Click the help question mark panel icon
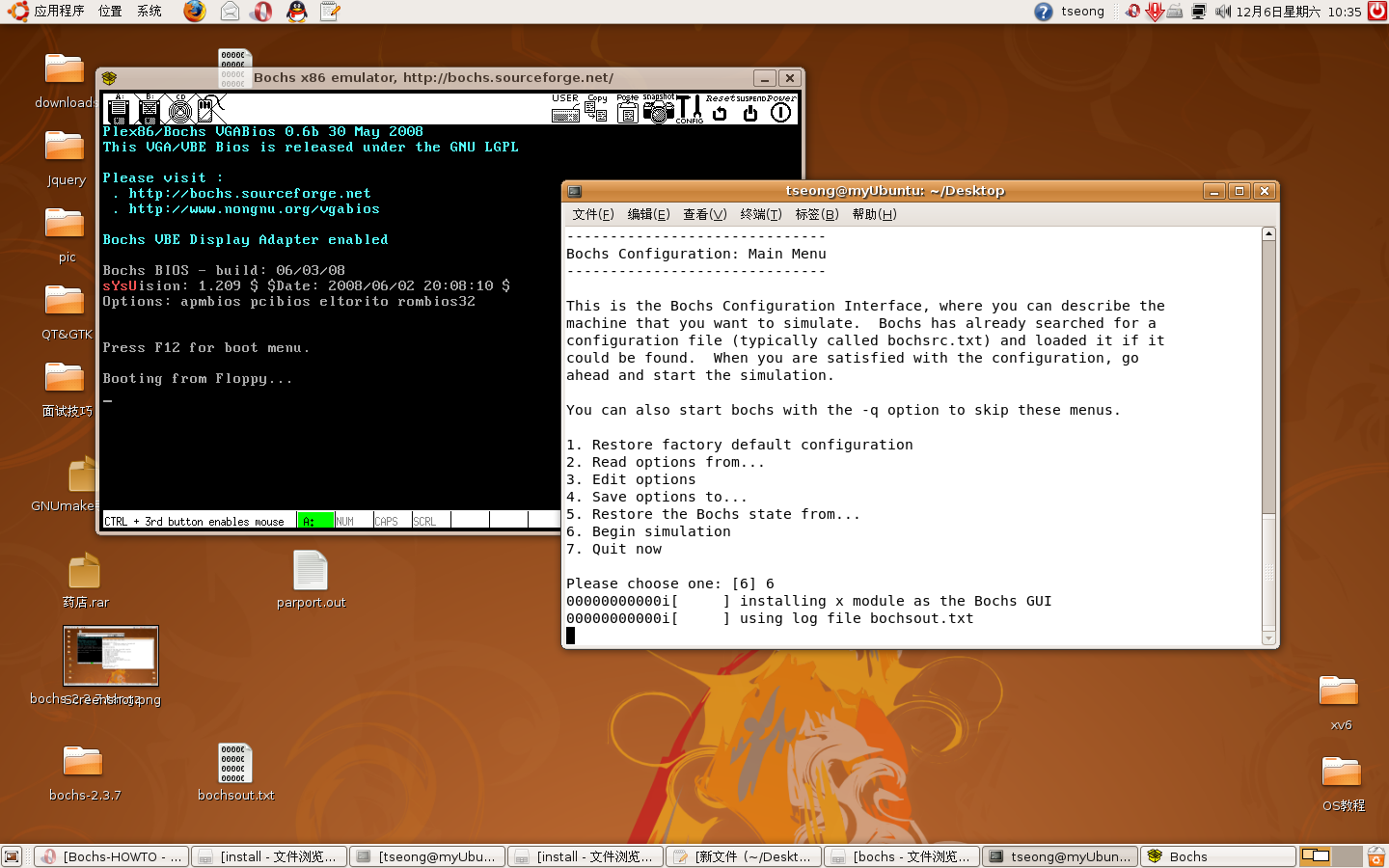The image size is (1389, 868). point(1044,12)
